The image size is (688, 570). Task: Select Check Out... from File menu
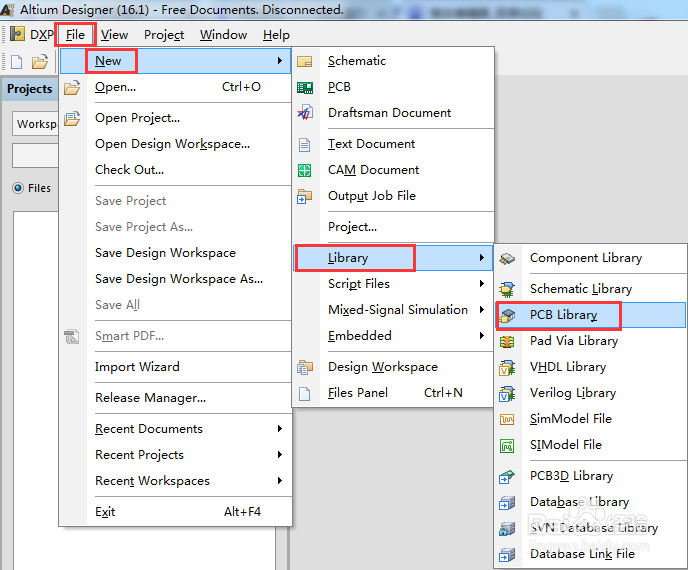point(129,170)
